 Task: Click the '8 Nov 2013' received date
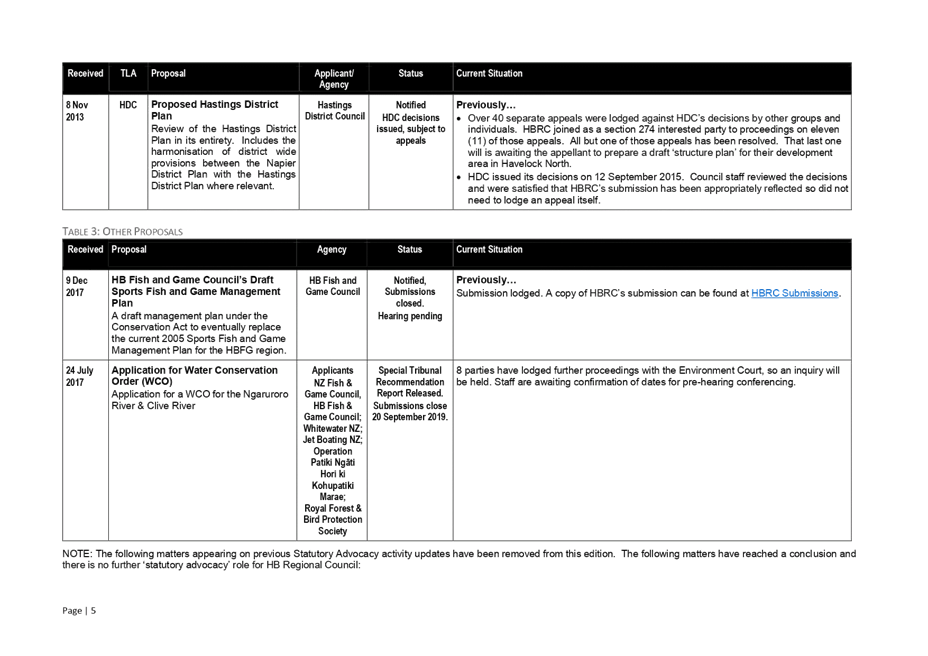(77, 111)
